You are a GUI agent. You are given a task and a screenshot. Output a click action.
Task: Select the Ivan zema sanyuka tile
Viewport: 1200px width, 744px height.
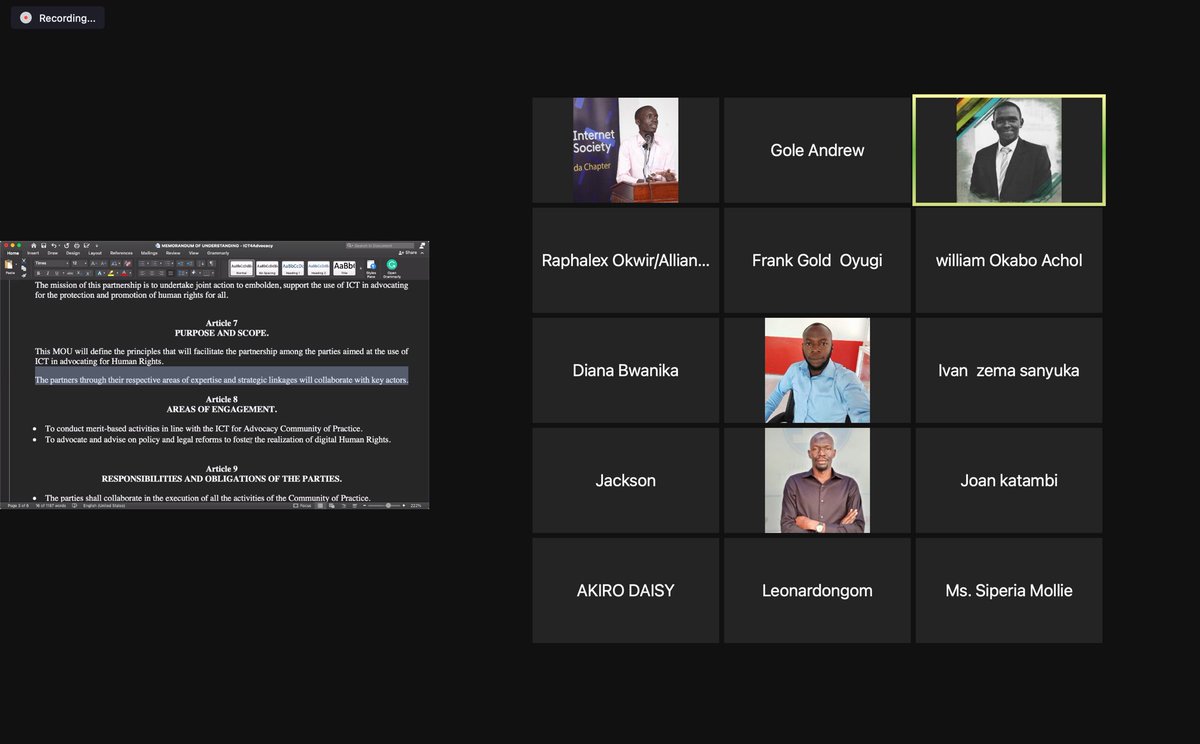click(1009, 370)
